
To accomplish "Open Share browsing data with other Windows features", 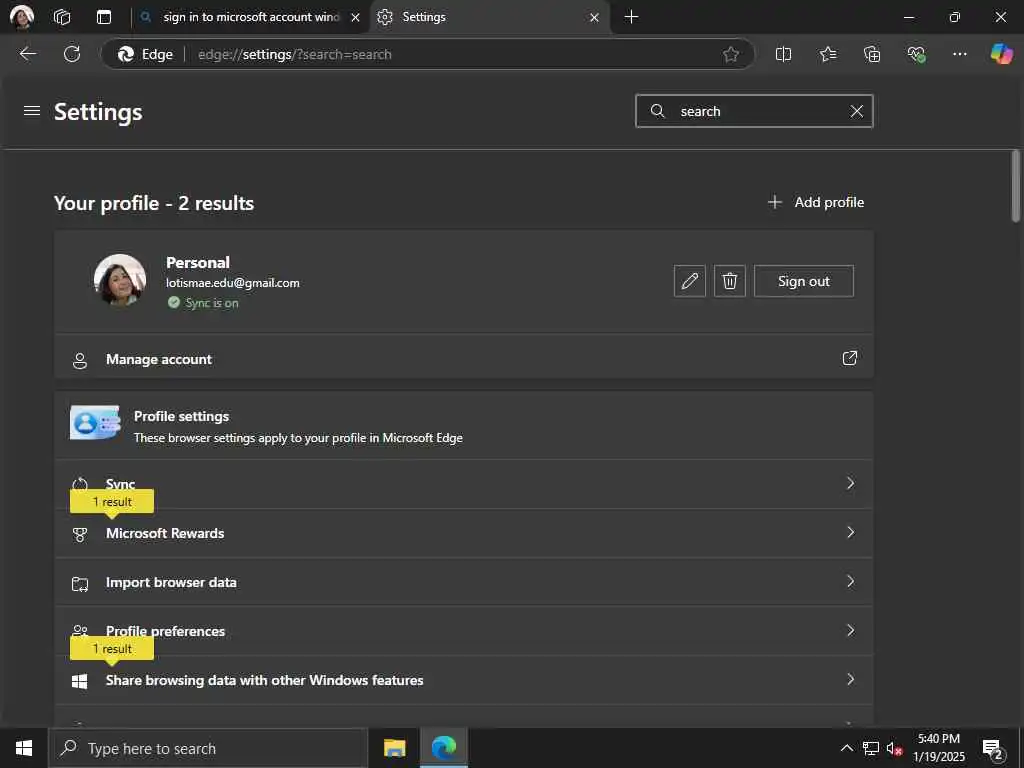I will (x=464, y=680).
